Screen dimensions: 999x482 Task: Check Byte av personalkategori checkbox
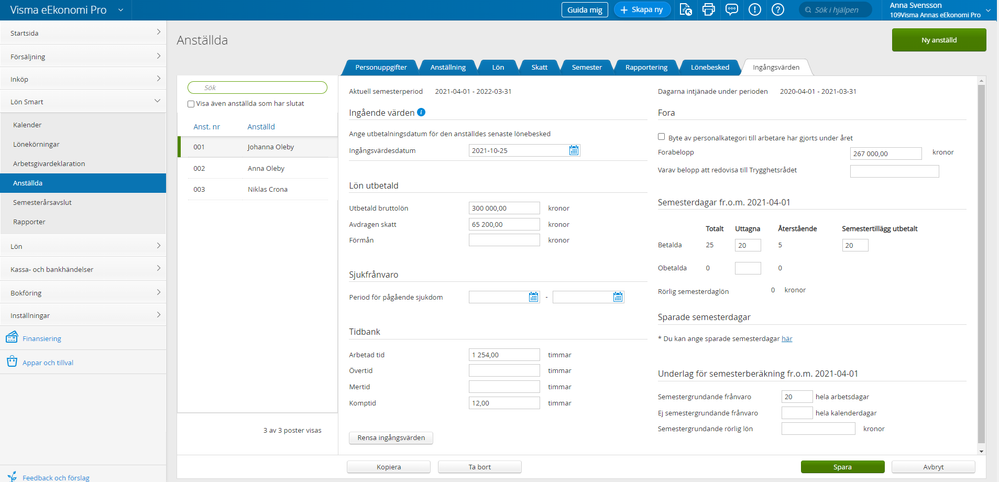[662, 137]
